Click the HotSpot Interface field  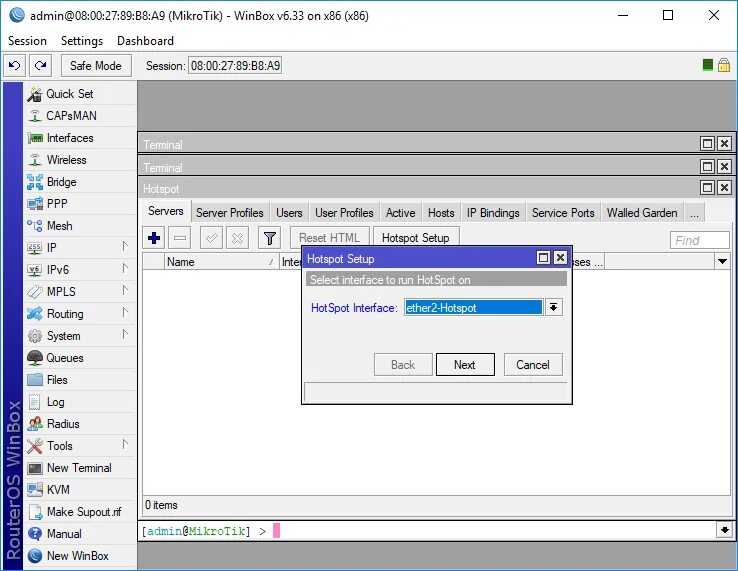tap(473, 308)
